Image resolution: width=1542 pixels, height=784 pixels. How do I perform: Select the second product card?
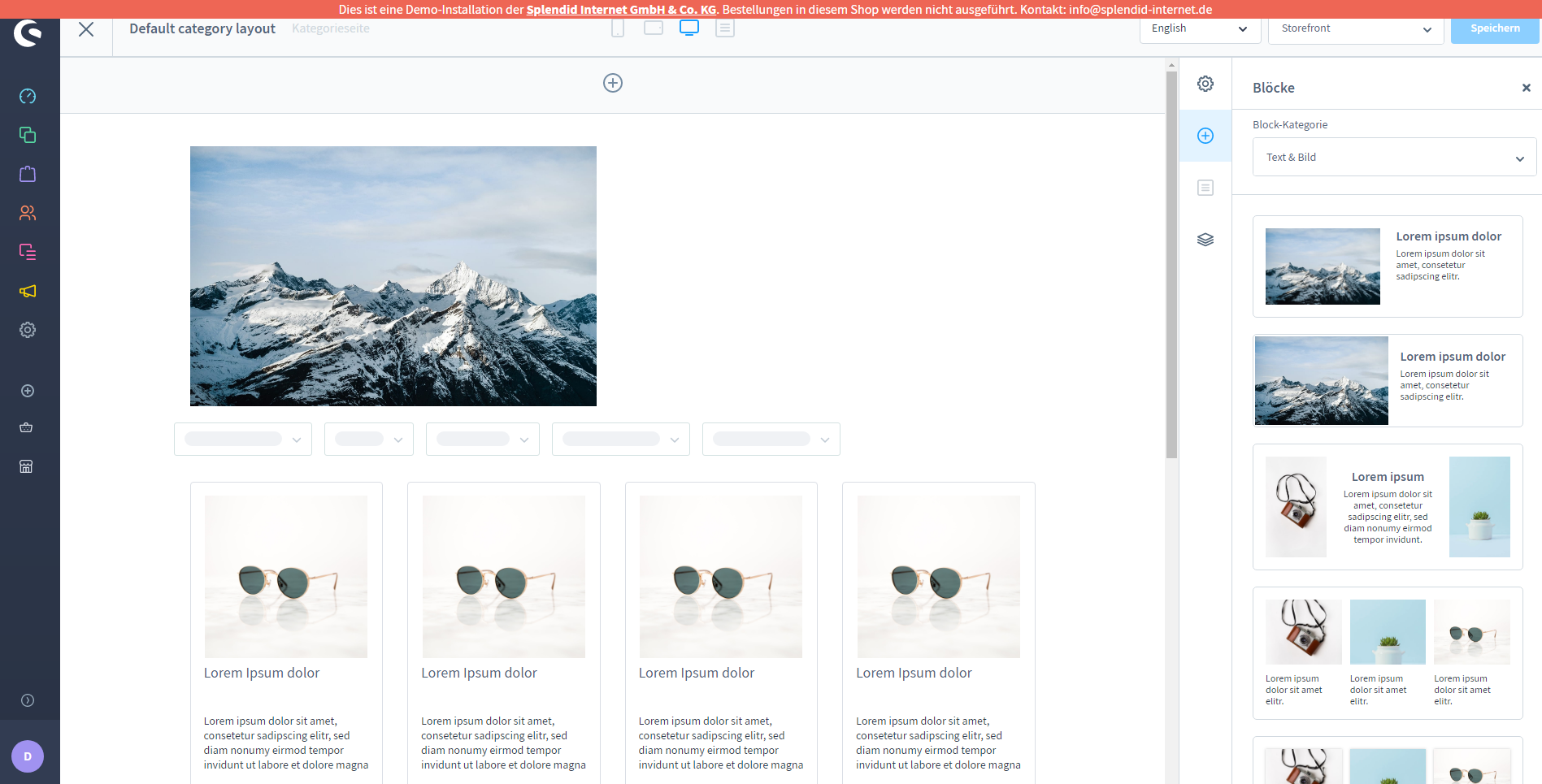tap(504, 633)
